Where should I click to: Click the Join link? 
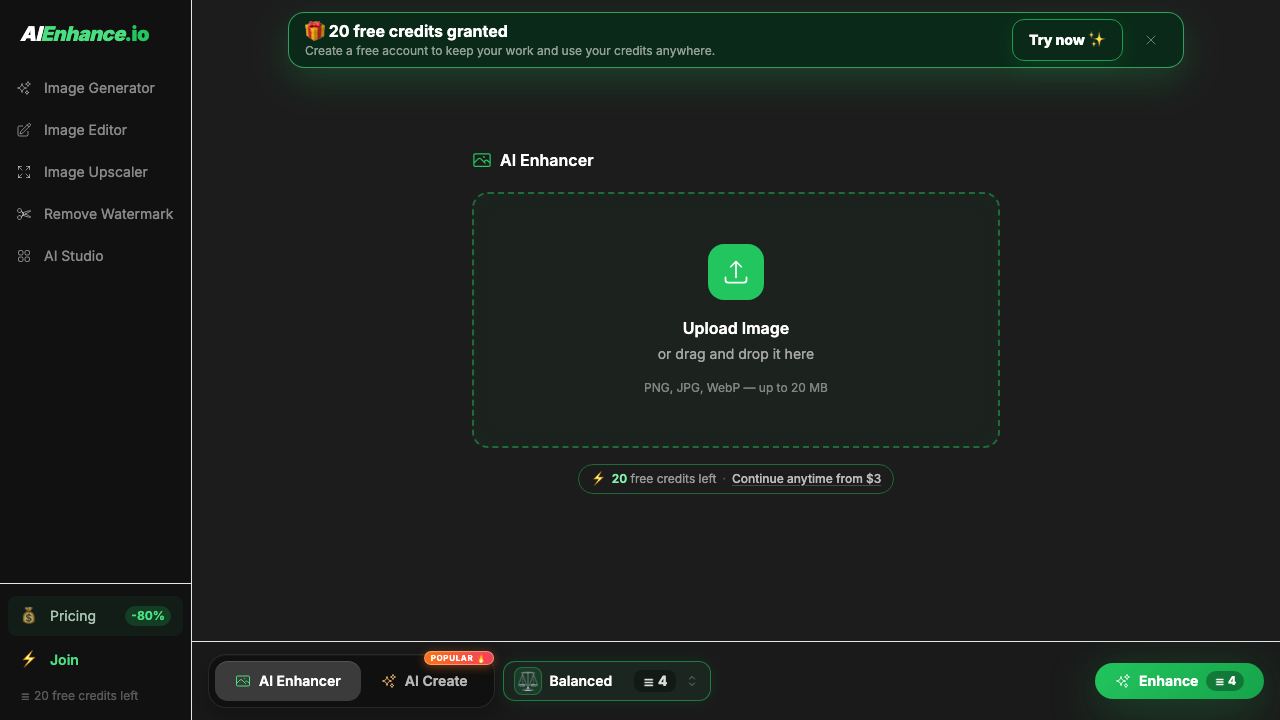64,660
